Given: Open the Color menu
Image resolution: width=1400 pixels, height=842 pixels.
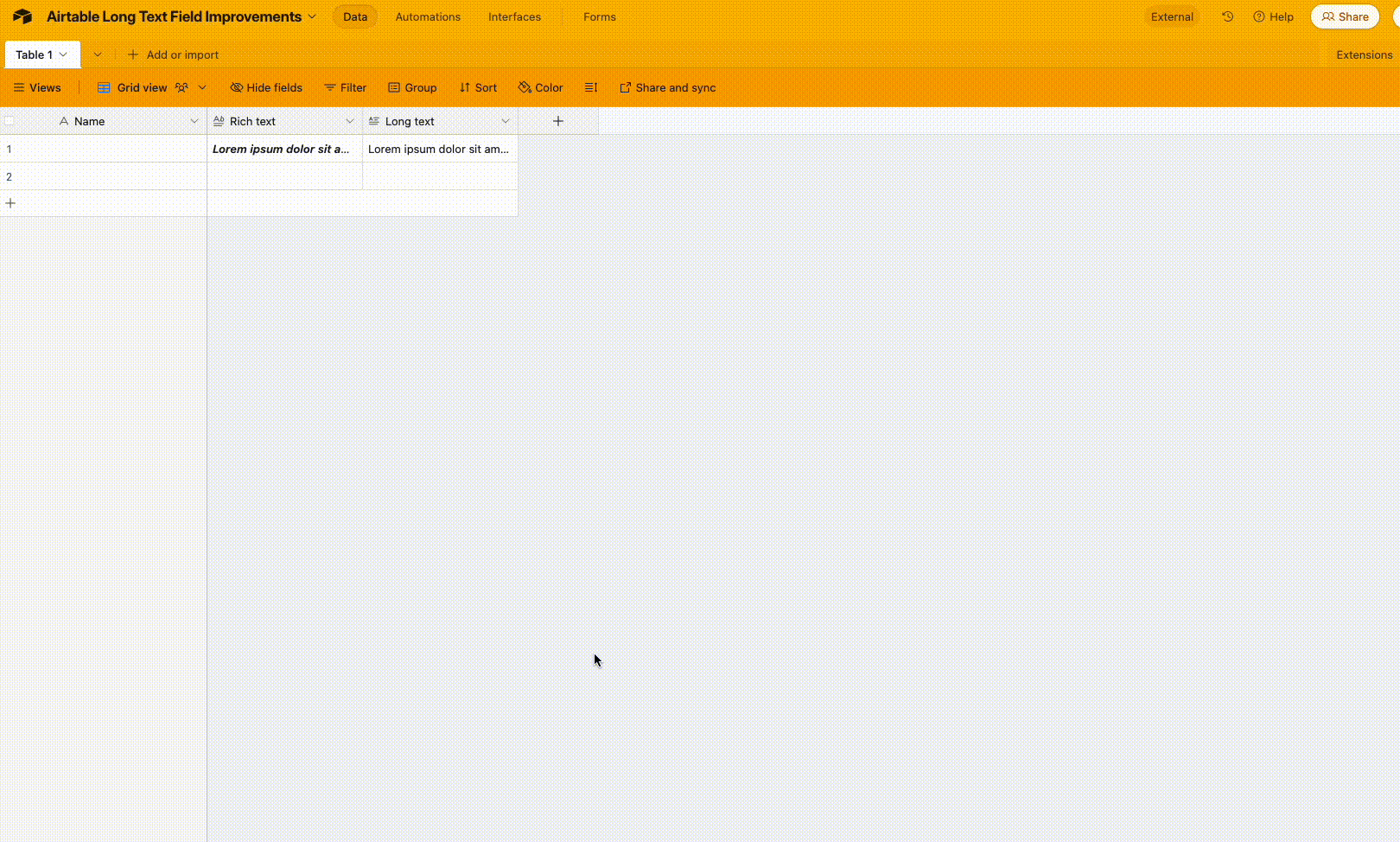Looking at the screenshot, I should 540,87.
